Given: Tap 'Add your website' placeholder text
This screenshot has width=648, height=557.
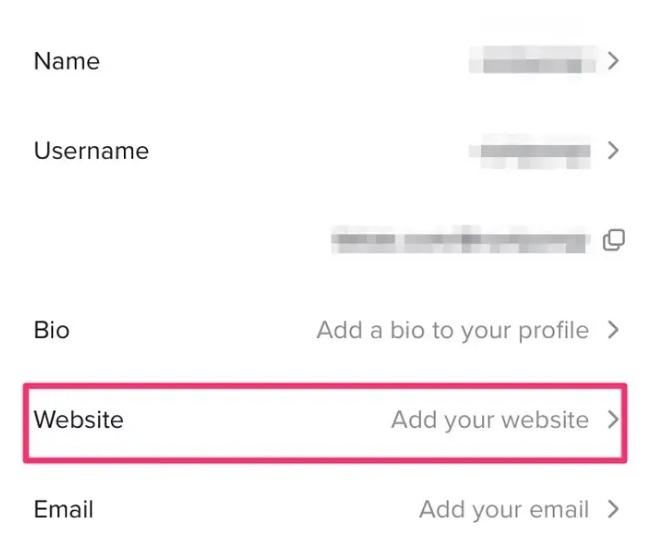Looking at the screenshot, I should 490,420.
